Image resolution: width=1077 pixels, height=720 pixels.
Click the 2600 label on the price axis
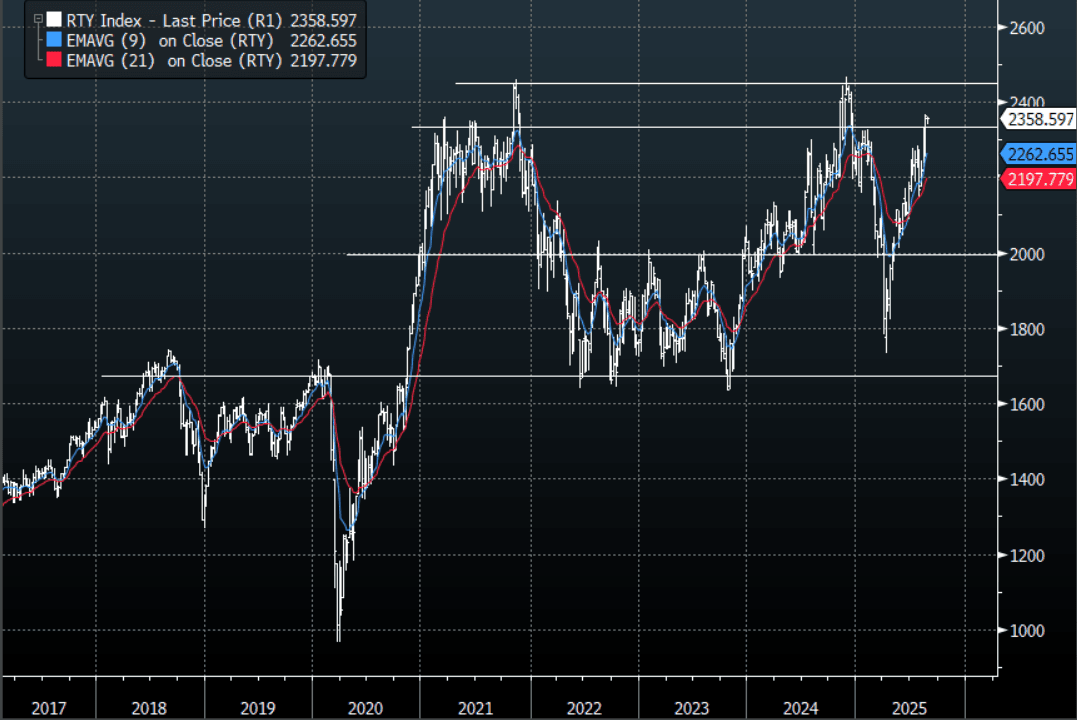click(x=1026, y=28)
